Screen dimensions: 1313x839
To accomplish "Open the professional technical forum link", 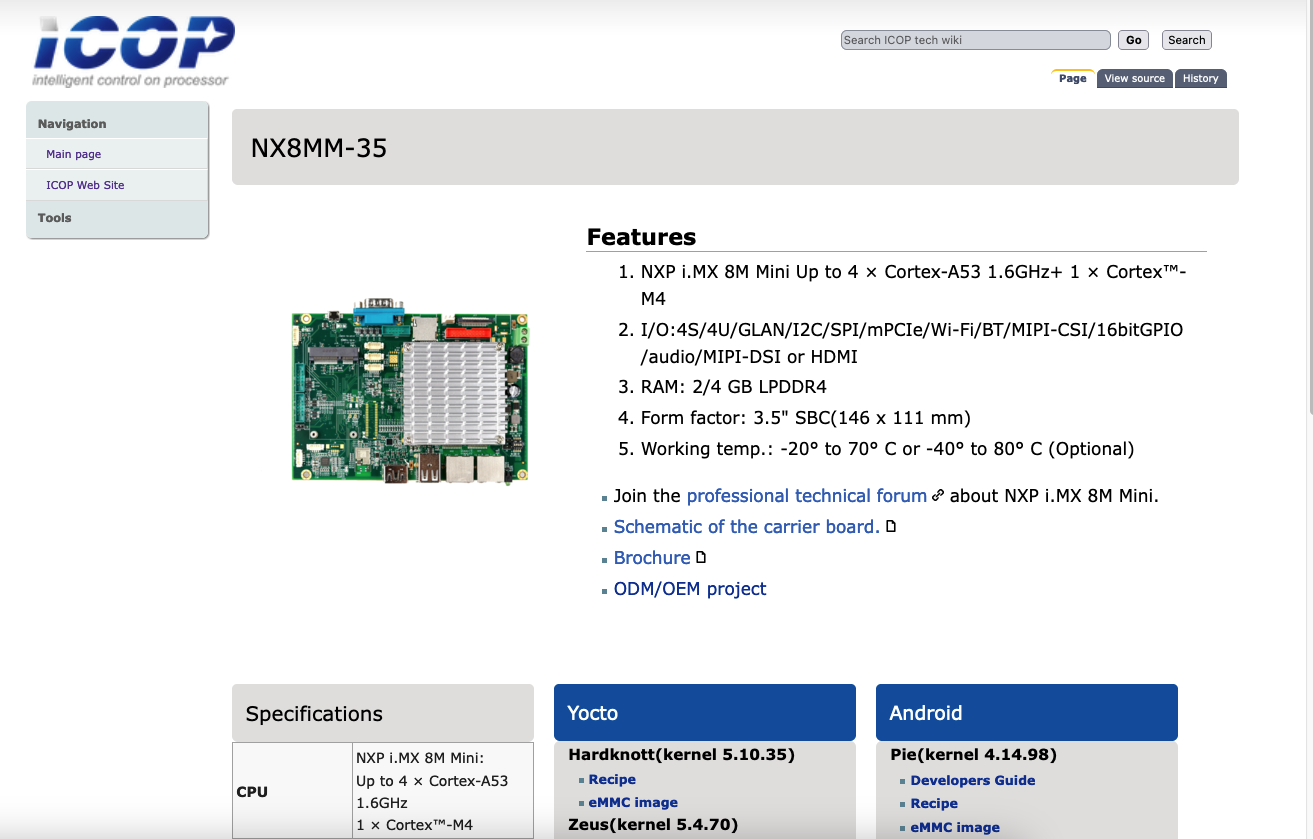I will tap(806, 495).
